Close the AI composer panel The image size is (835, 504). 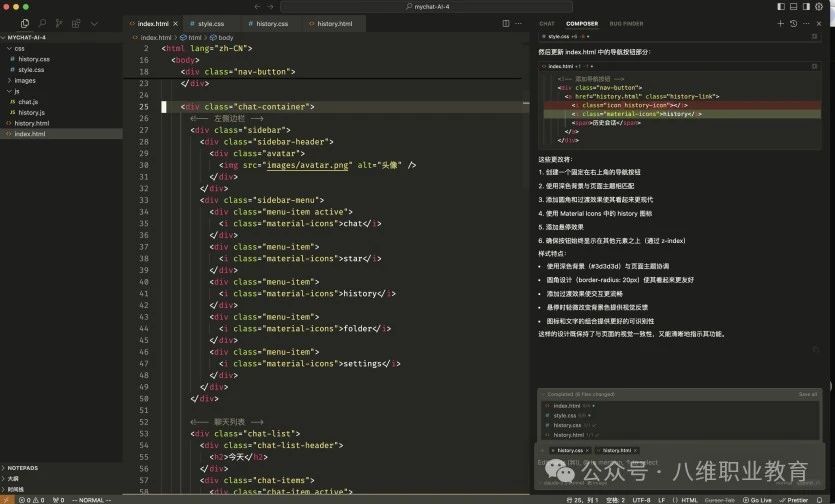click(x=822, y=23)
